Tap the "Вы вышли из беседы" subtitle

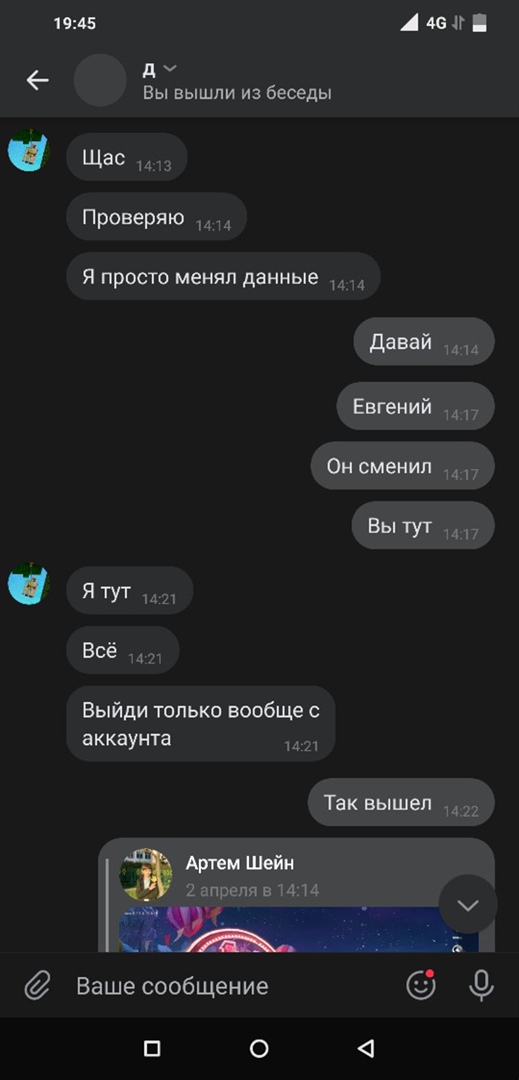pos(237,92)
